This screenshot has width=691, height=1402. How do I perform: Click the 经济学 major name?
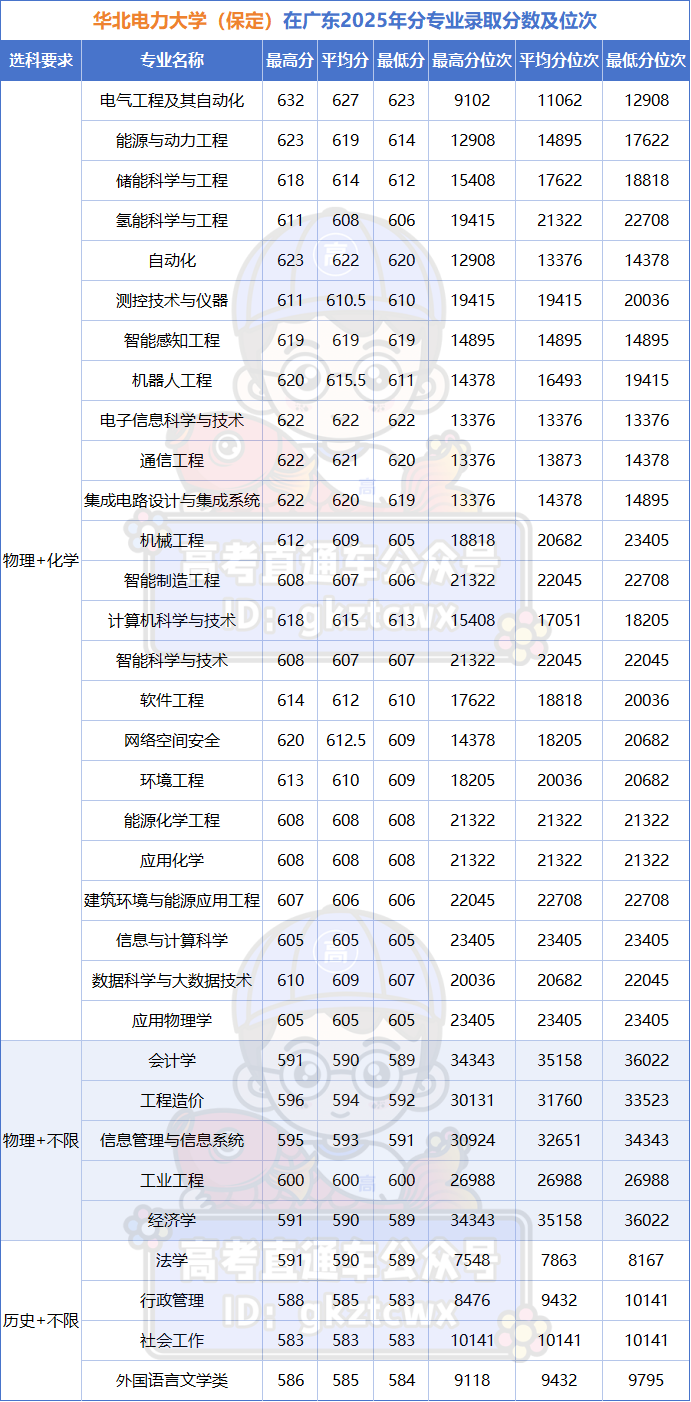(172, 1220)
